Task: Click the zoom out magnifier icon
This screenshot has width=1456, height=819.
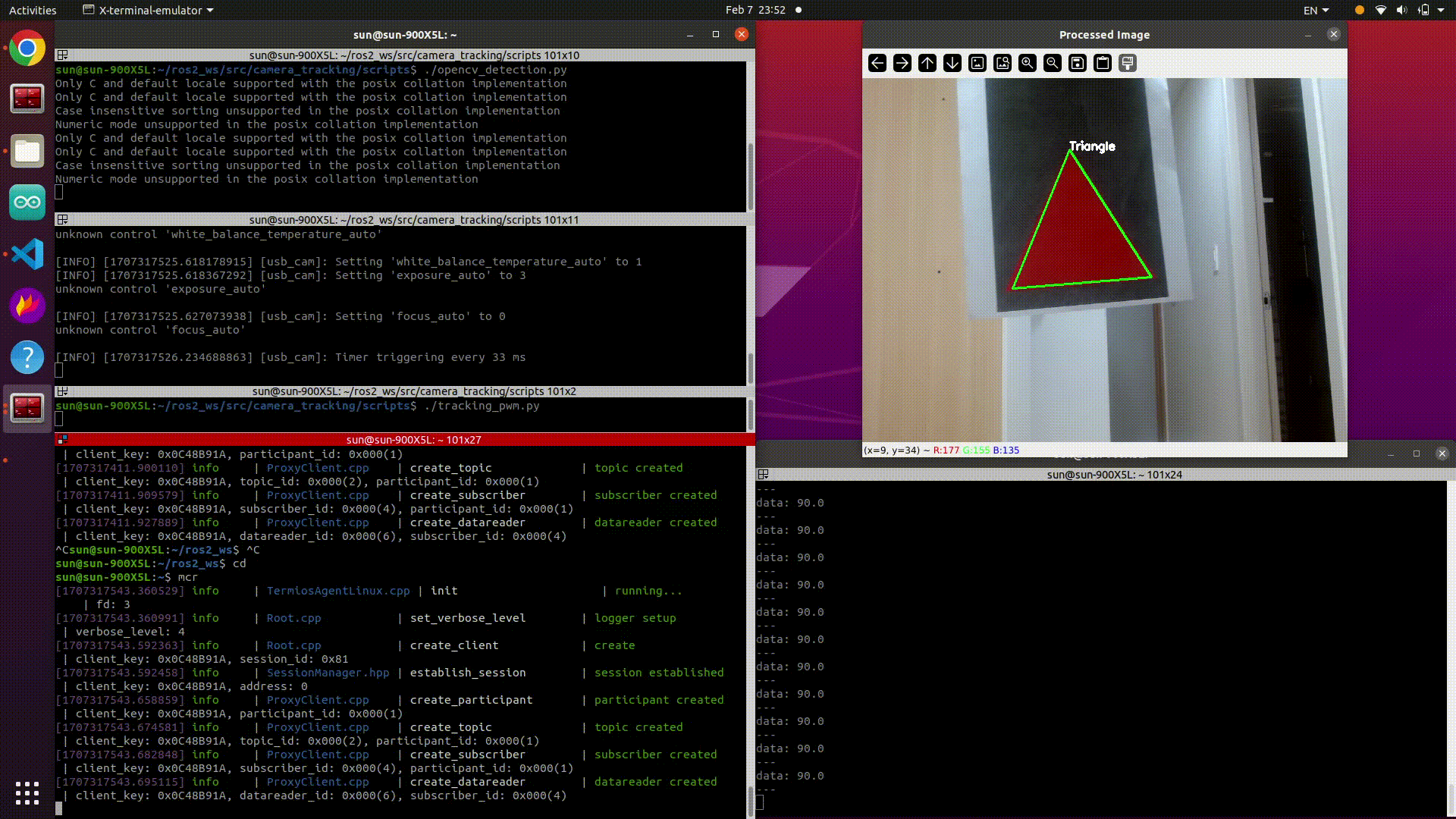Action: tap(1053, 63)
